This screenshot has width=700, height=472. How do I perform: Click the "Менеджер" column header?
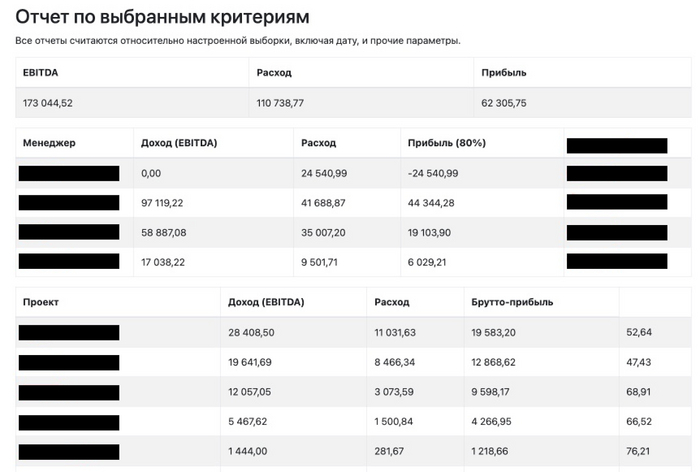tap(49, 143)
